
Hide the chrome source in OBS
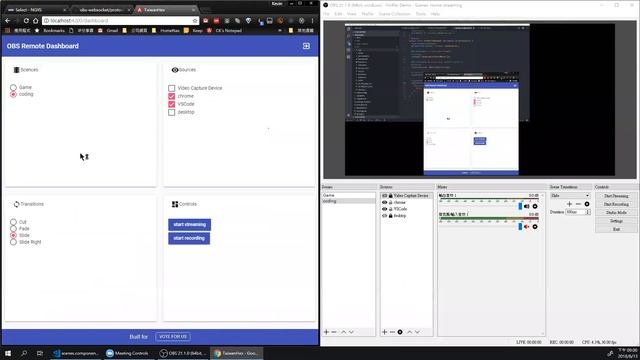384,202
